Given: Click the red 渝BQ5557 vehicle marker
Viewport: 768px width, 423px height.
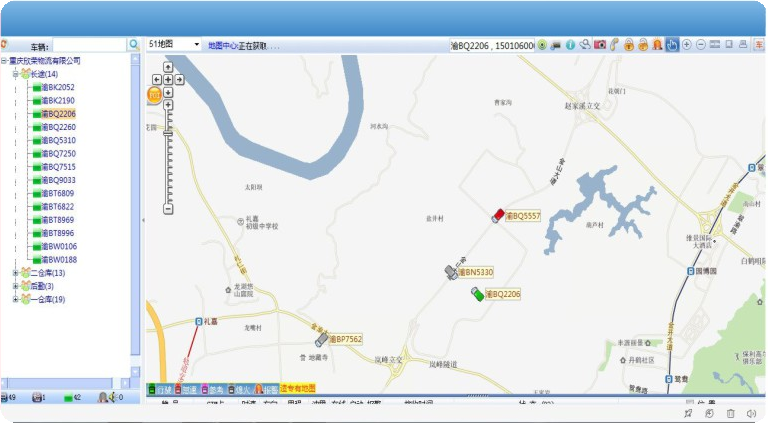Looking at the screenshot, I should pos(498,215).
